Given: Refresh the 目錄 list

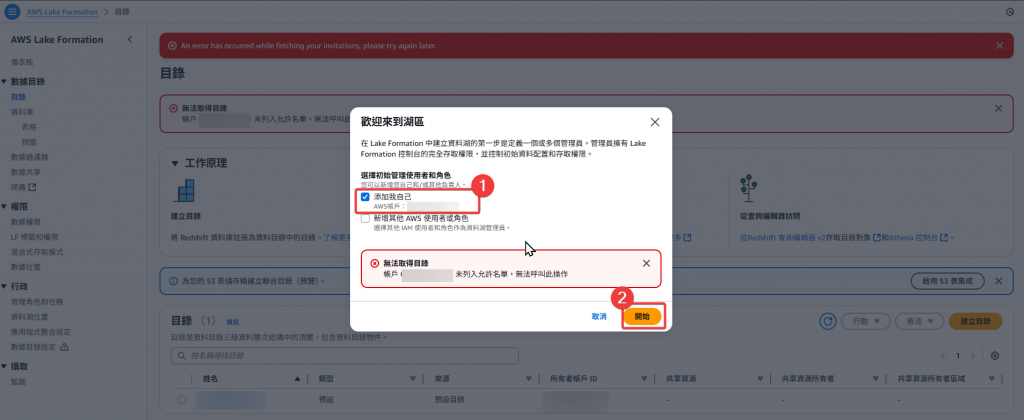Looking at the screenshot, I should click(827, 321).
